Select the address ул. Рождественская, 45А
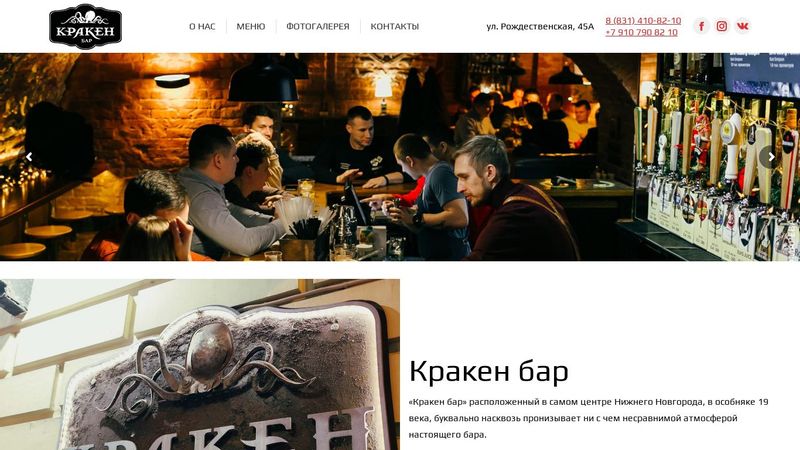 coord(540,27)
